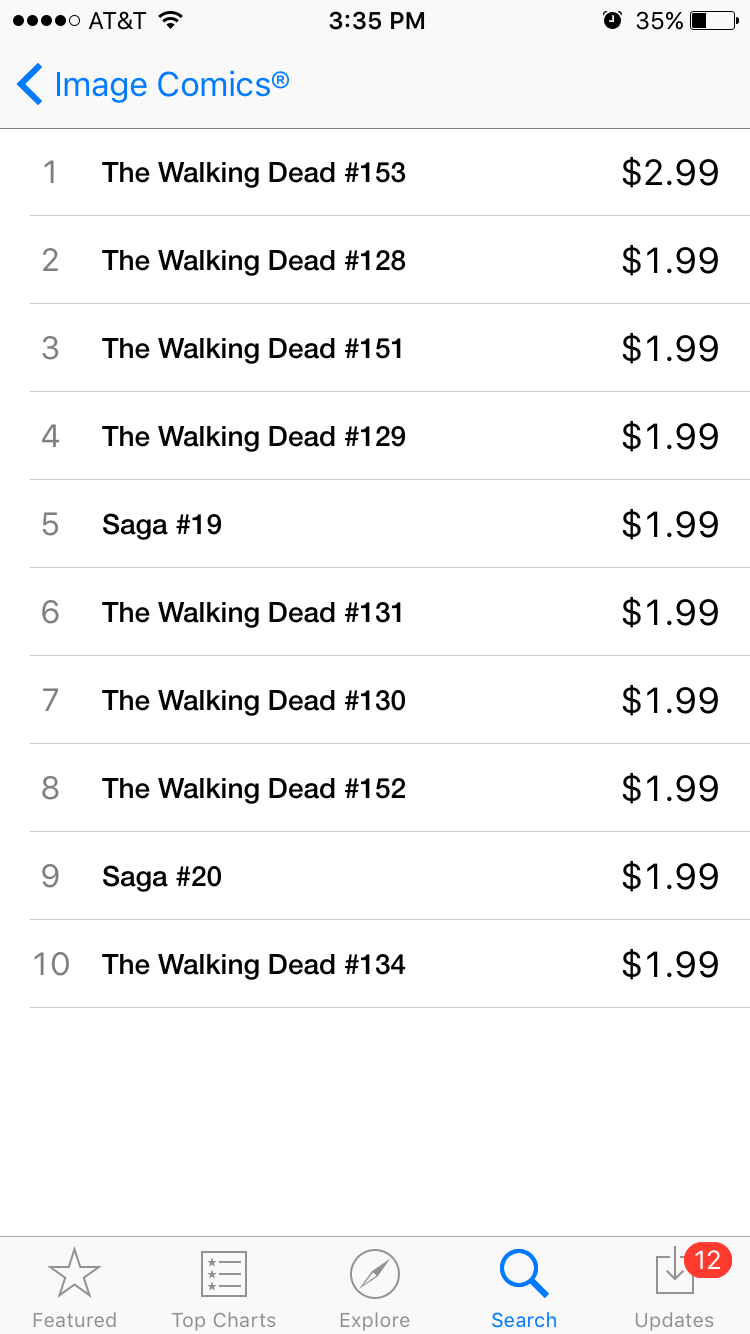Image resolution: width=750 pixels, height=1334 pixels.
Task: Tap $1.99 price for Walking Dead #152
Action: [670, 789]
